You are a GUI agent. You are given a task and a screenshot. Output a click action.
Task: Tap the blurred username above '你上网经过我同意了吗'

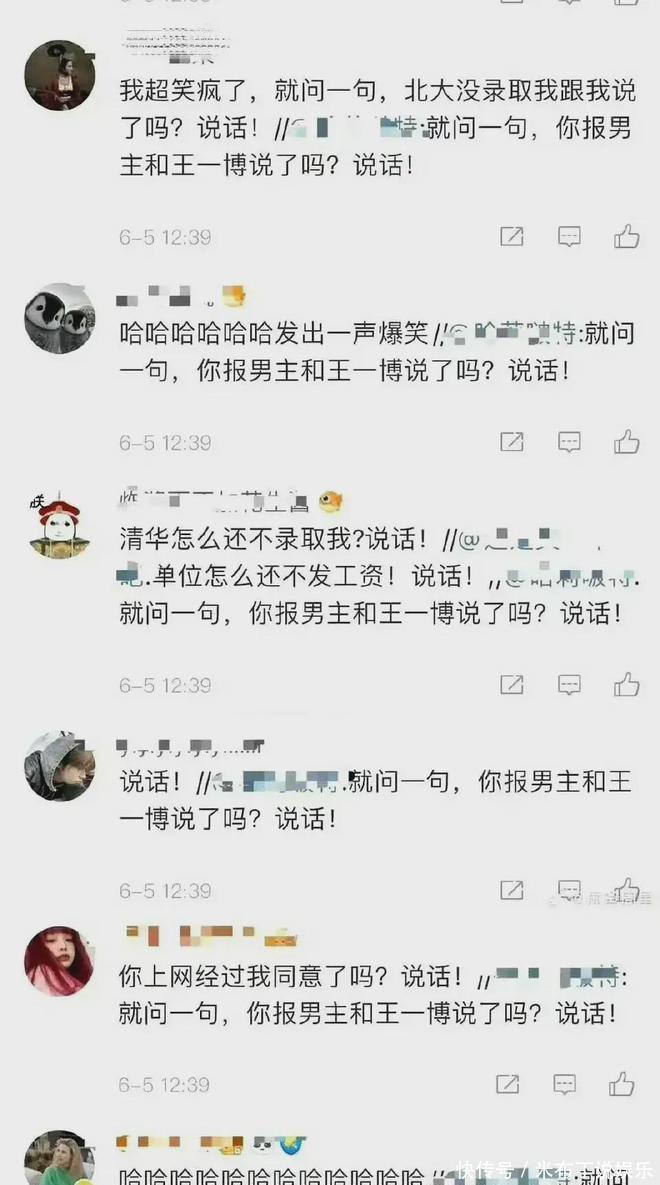point(212,937)
